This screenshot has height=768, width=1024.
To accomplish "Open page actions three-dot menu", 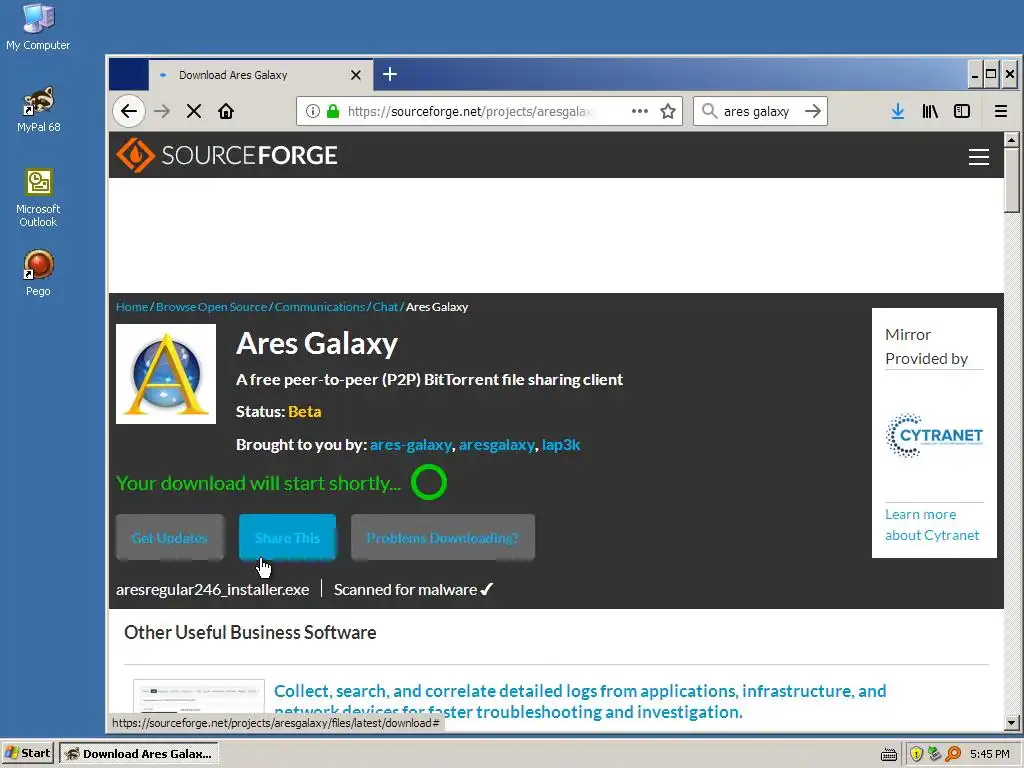I will 640,111.
